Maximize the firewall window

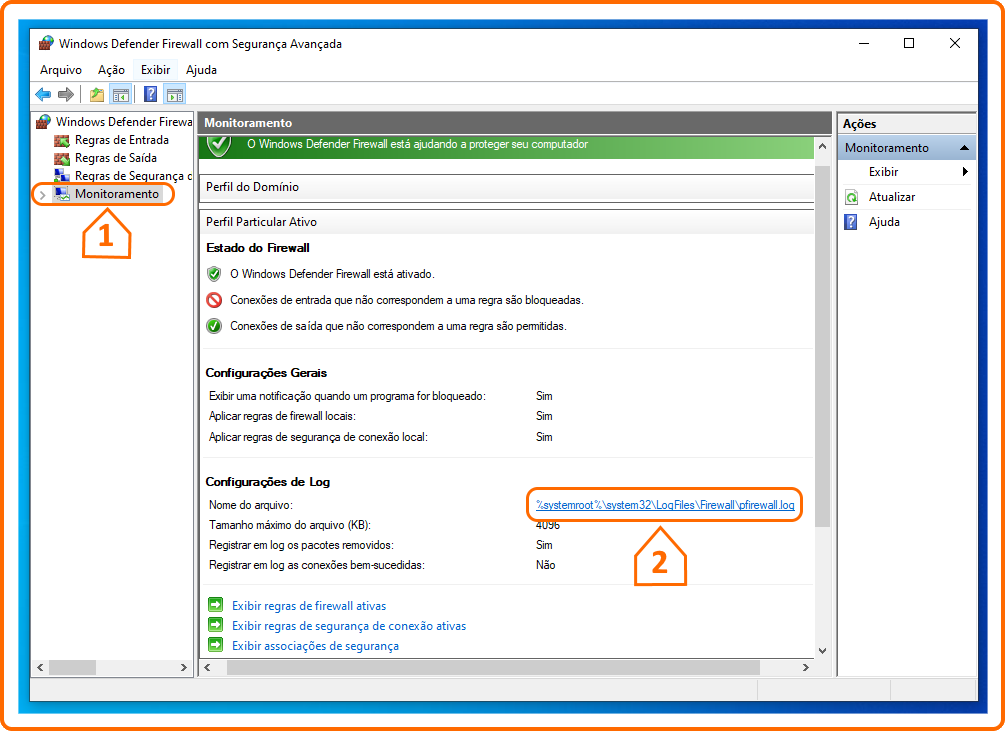pos(909,43)
